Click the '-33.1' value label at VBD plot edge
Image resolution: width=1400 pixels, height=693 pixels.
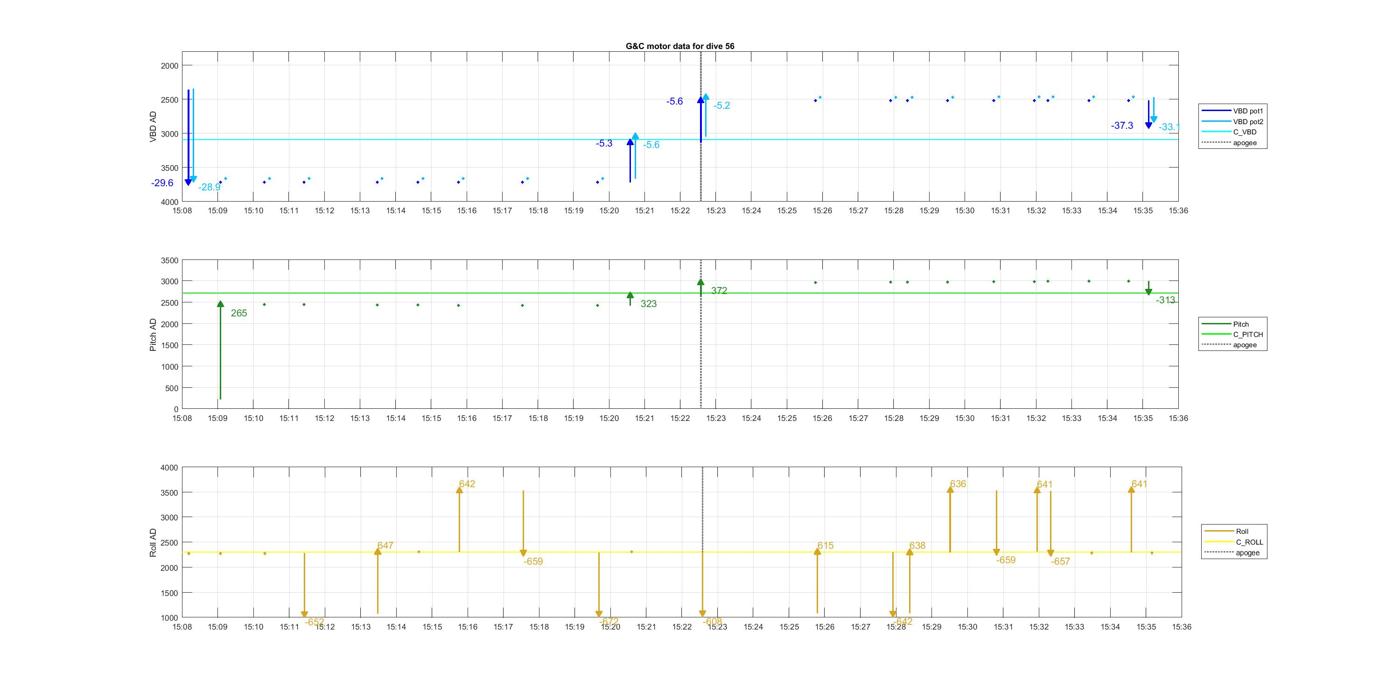pos(1169,127)
